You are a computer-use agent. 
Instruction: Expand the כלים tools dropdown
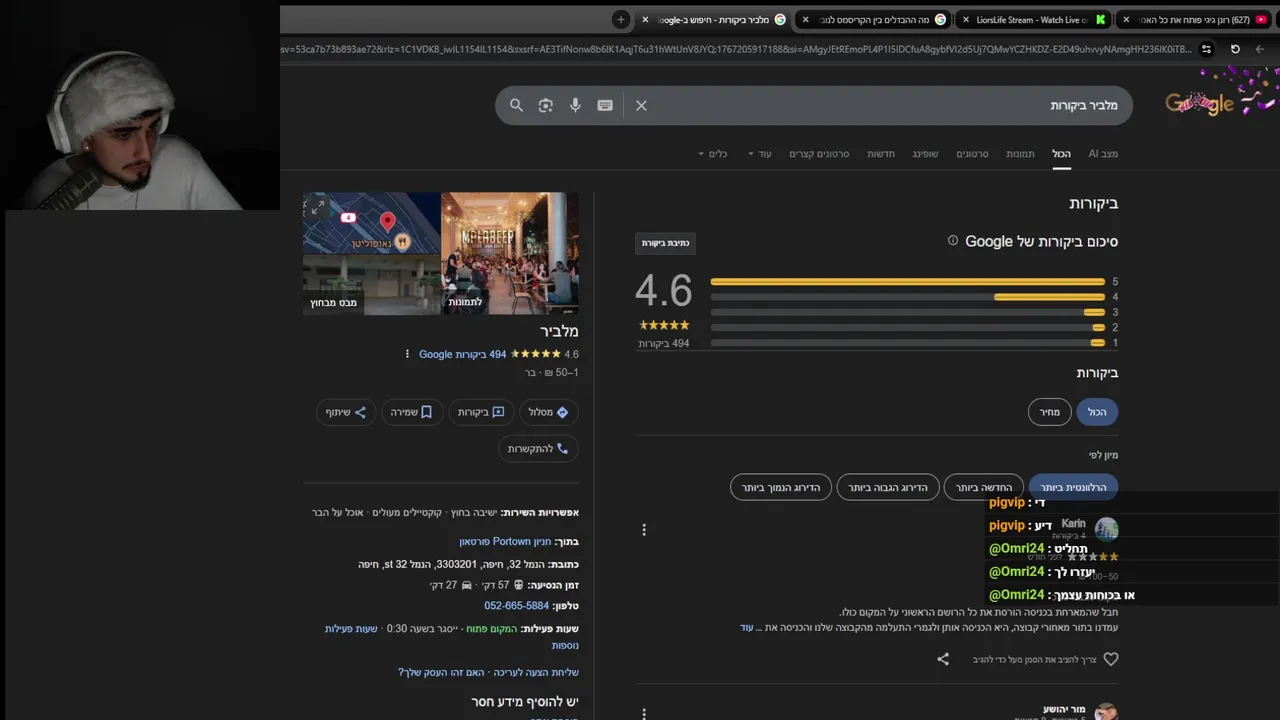click(712, 154)
